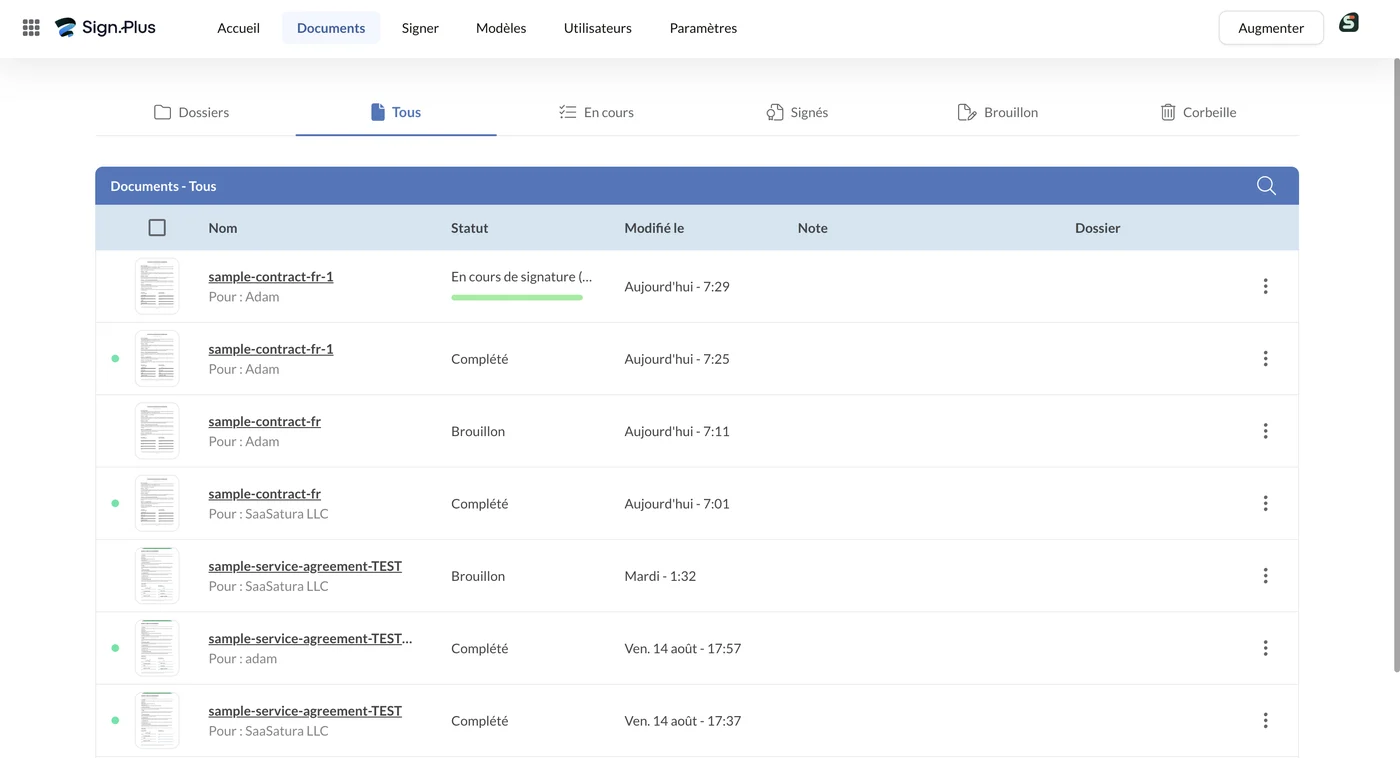Open sample-contract-fr draft modified 7:11
Screen dimensions: 1400x758
pos(265,421)
